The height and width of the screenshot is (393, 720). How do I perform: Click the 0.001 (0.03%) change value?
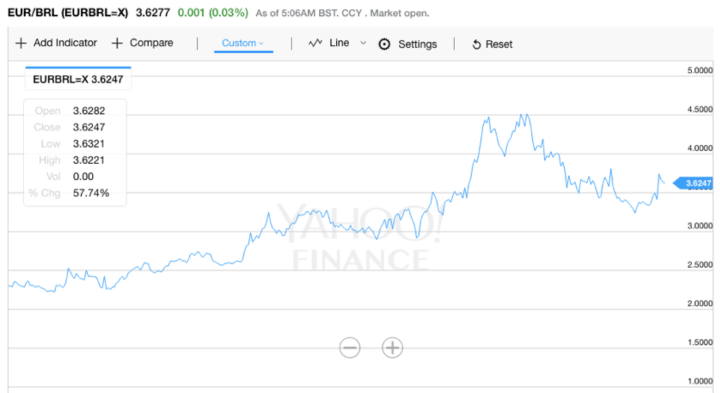pyautogui.click(x=213, y=12)
